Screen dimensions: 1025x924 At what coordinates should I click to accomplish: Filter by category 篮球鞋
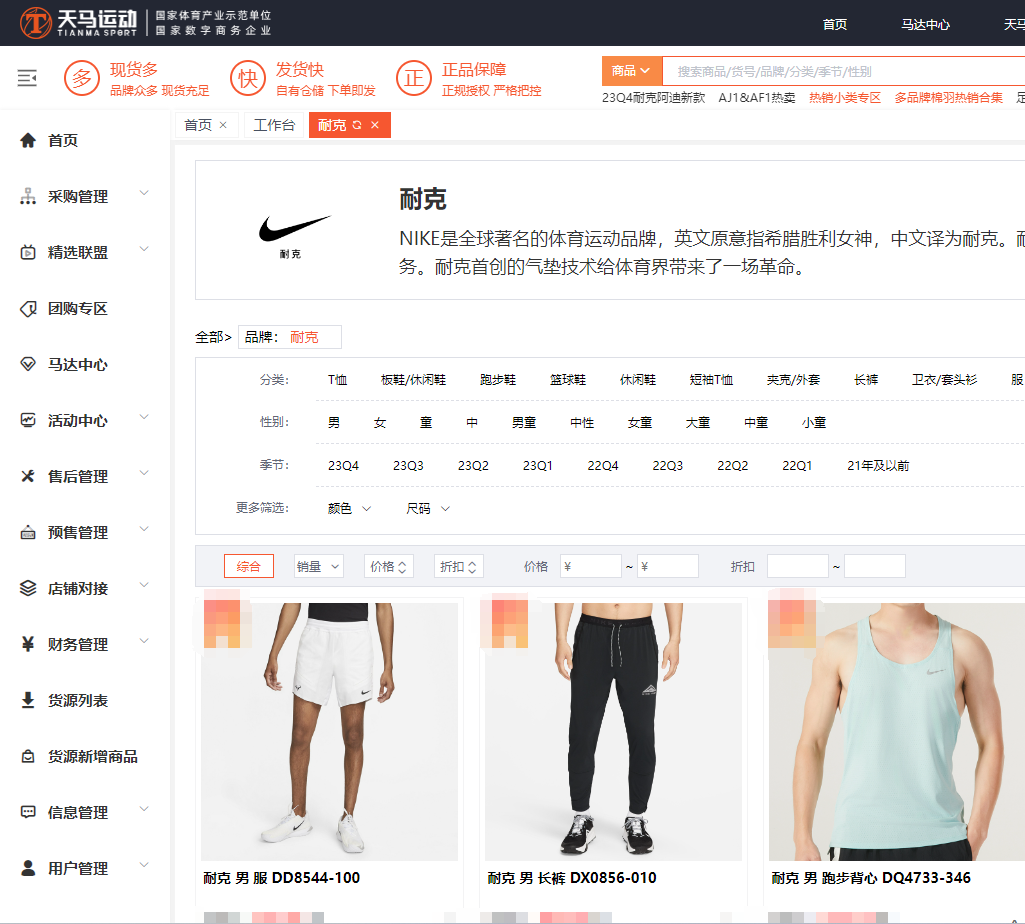coord(567,380)
